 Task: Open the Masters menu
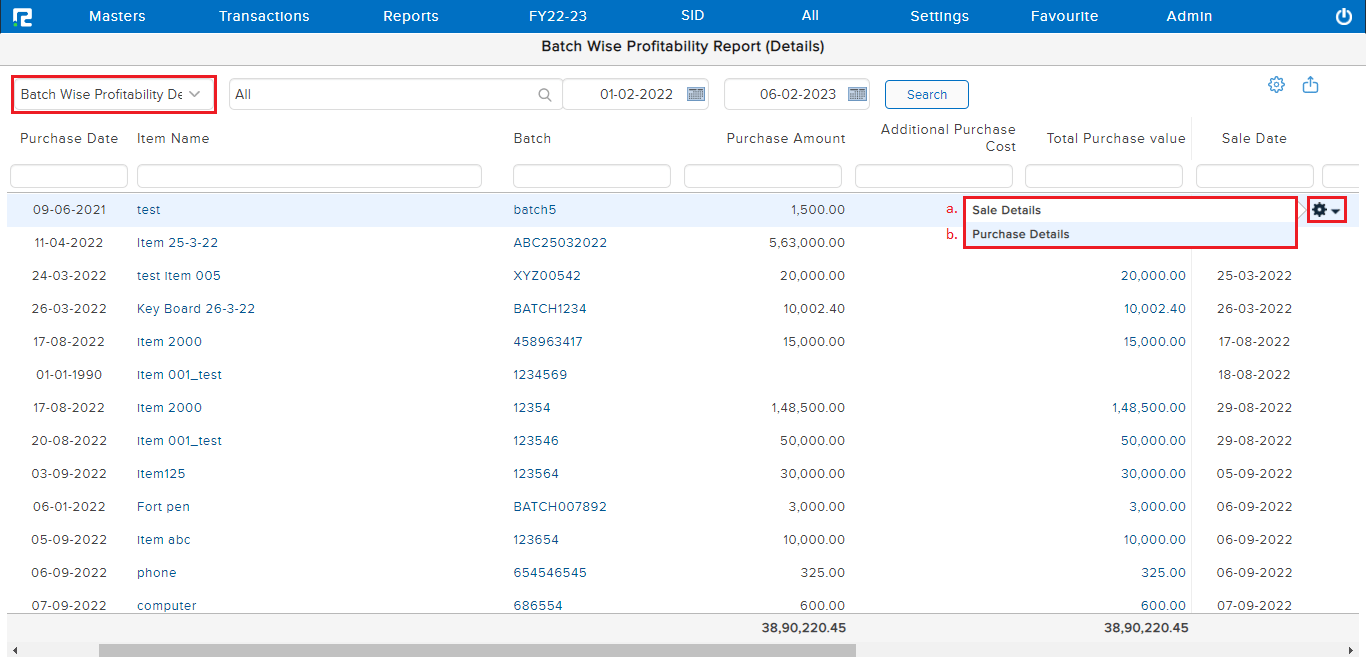click(117, 16)
